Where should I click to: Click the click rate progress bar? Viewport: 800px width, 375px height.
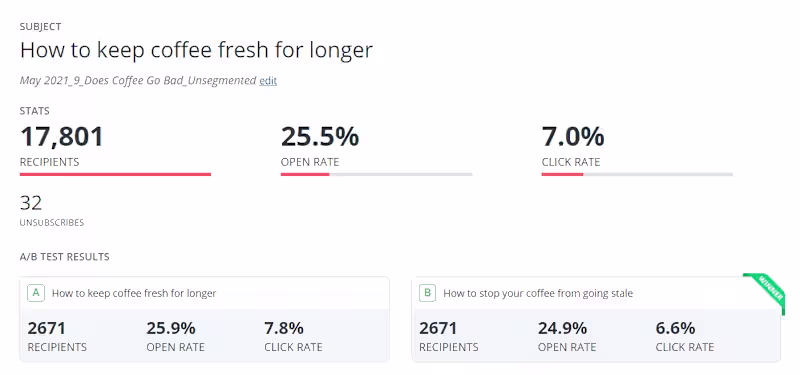pyautogui.click(x=637, y=174)
